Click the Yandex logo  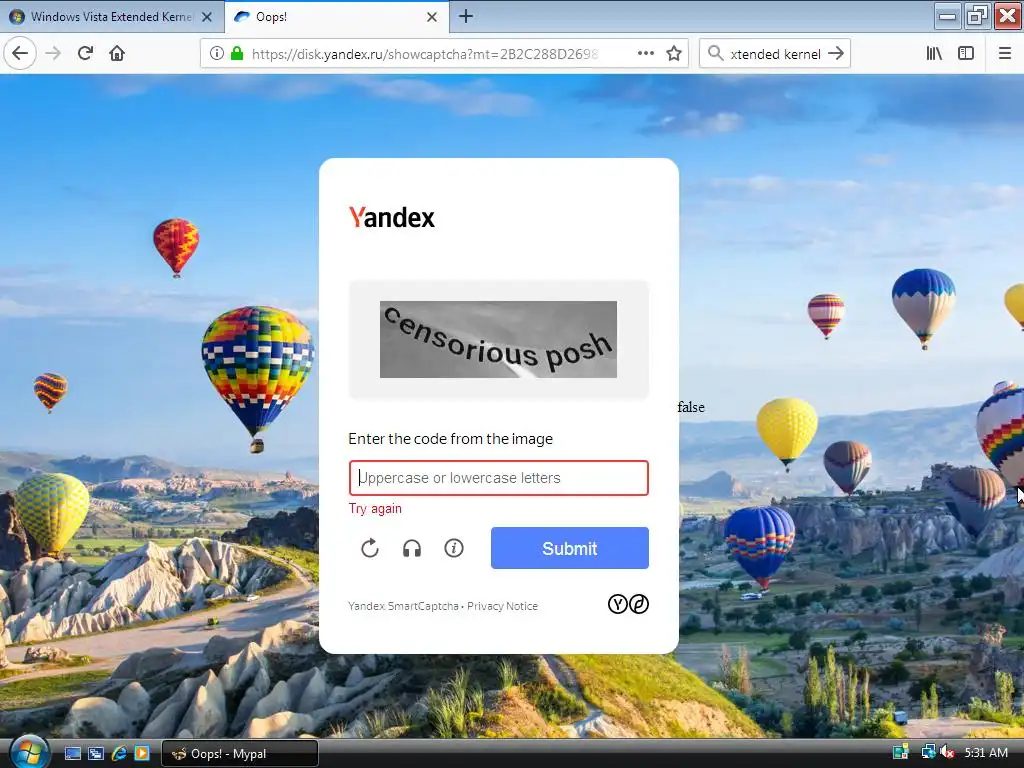[392, 217]
